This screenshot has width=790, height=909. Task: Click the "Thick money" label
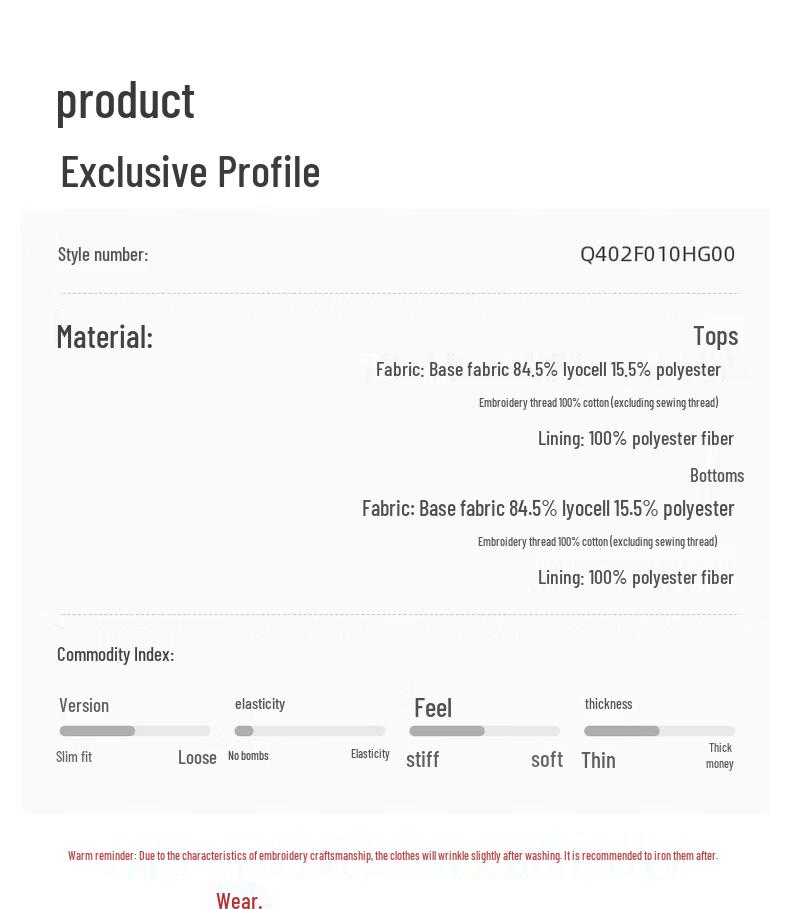(720, 756)
